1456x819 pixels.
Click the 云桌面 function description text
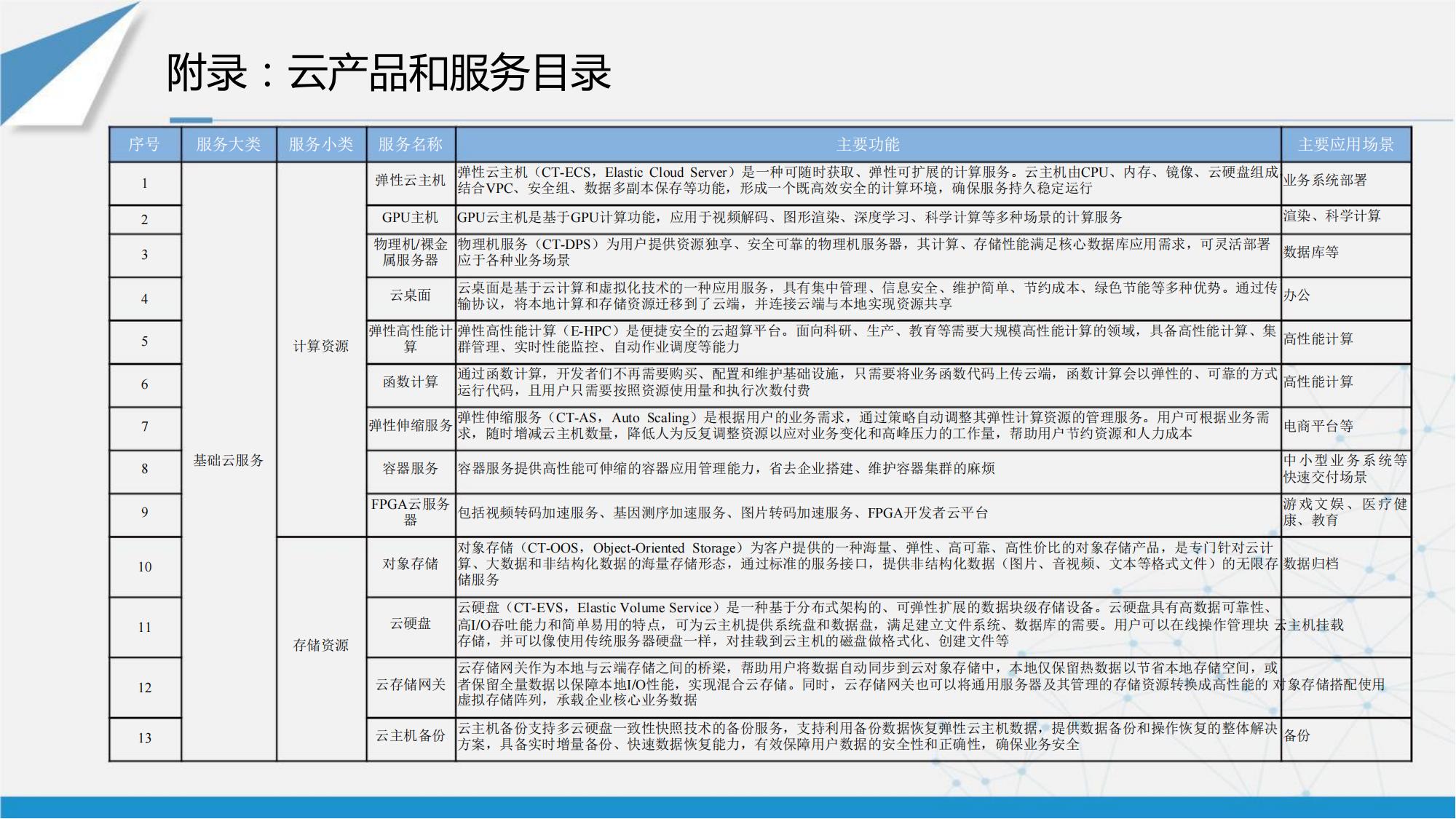(x=868, y=296)
